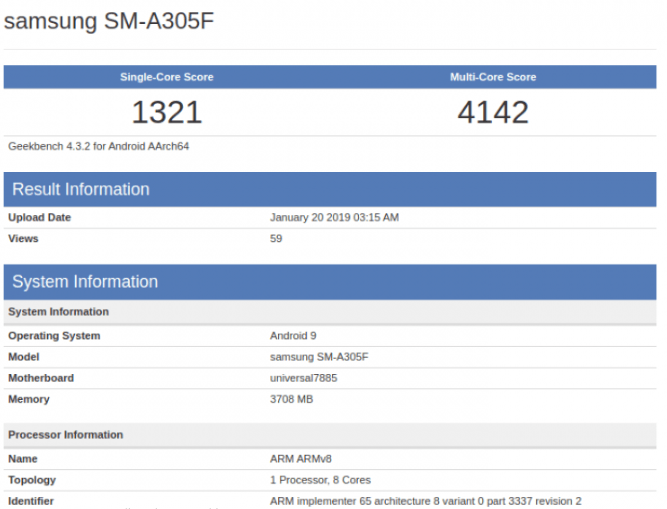Select the 'Topology' row label

click(32, 480)
